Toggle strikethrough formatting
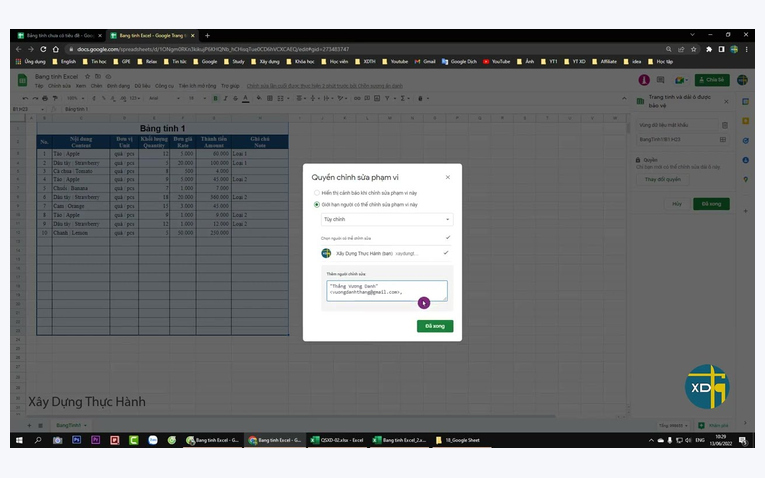 [x=235, y=99]
